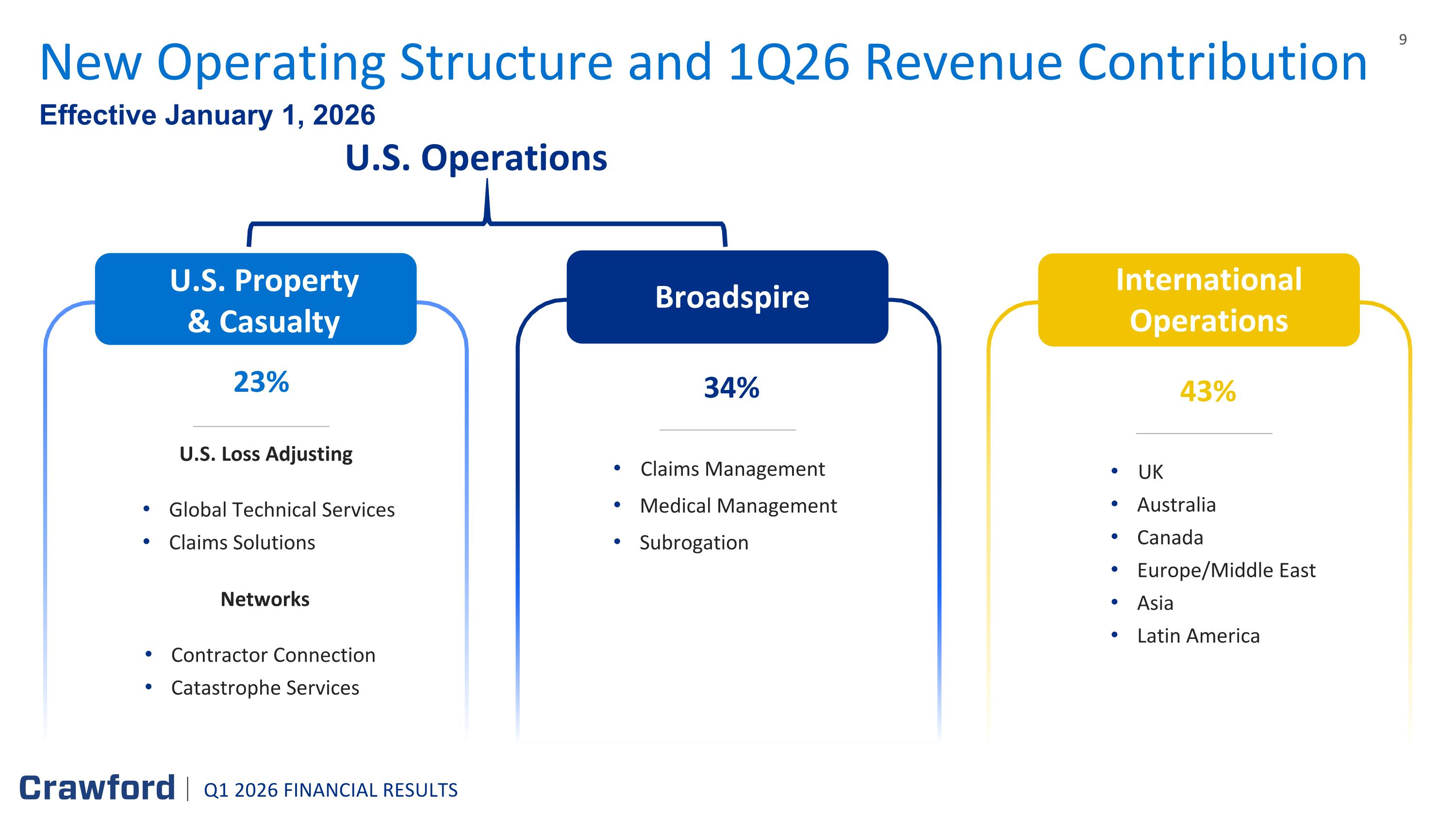1456x819 pixels.
Task: Click the 'Asia' list item
Action: (1155, 603)
